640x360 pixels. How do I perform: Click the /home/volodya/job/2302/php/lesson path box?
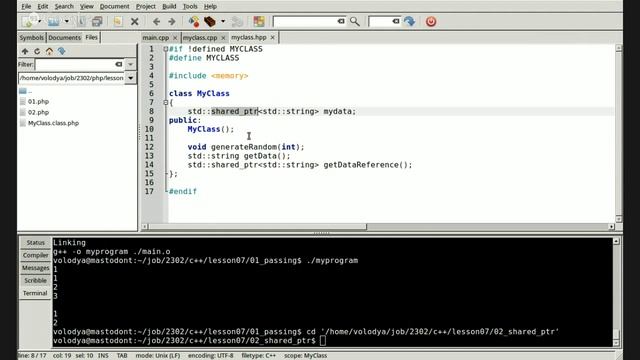click(x=71, y=78)
